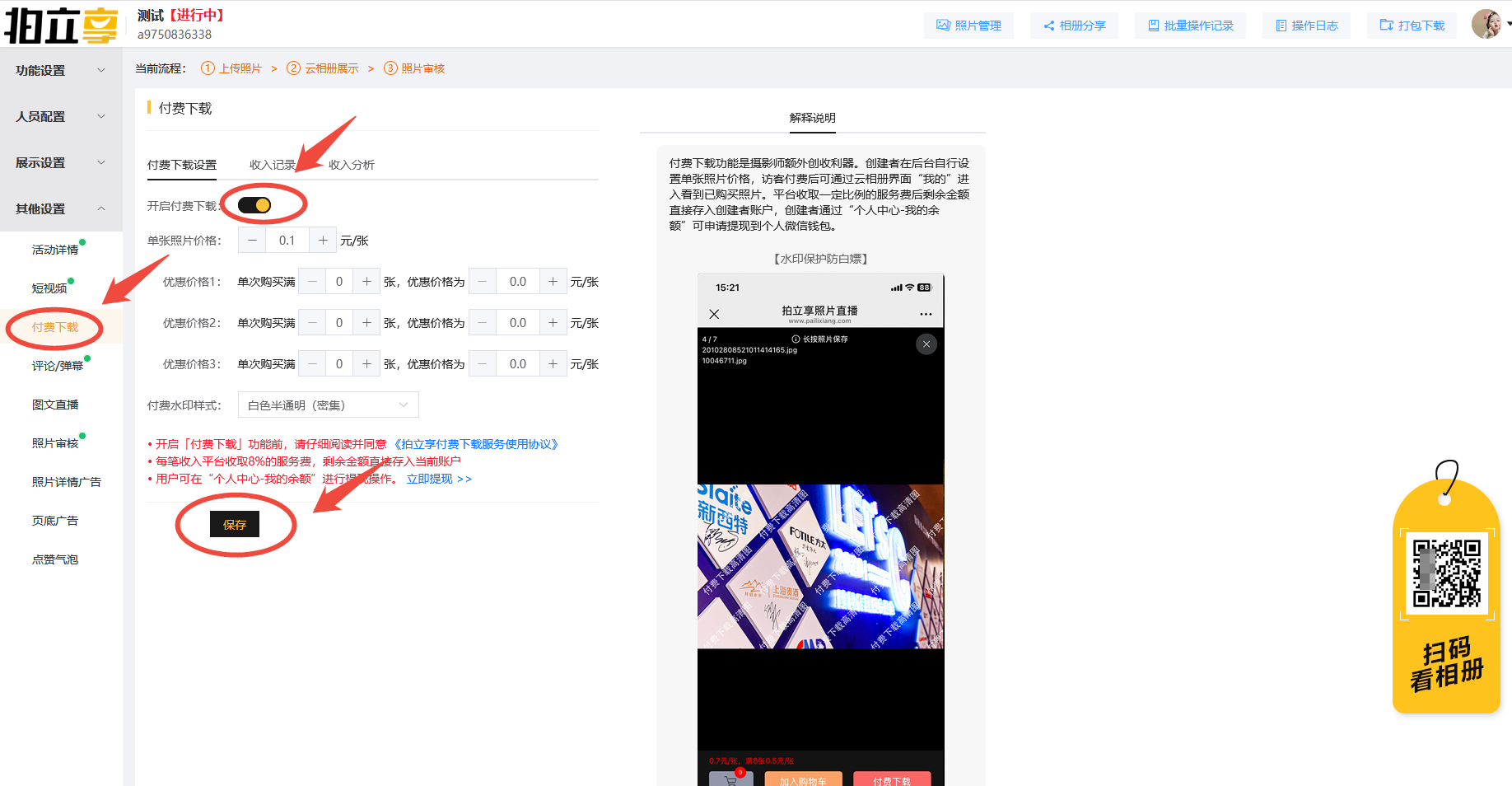Image resolution: width=1512 pixels, height=786 pixels.
Task: Click the 相册分享 share icon button
Action: (x=1074, y=26)
